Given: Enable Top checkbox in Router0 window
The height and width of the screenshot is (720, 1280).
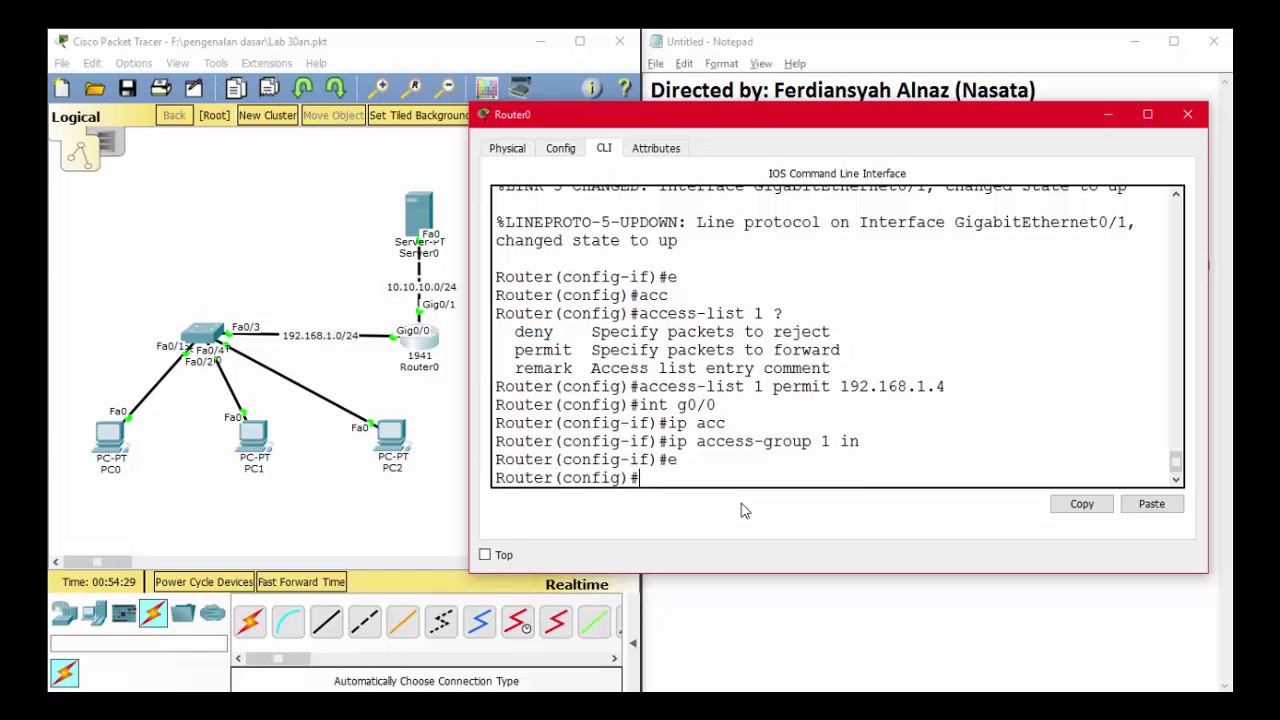Looking at the screenshot, I should (x=485, y=555).
